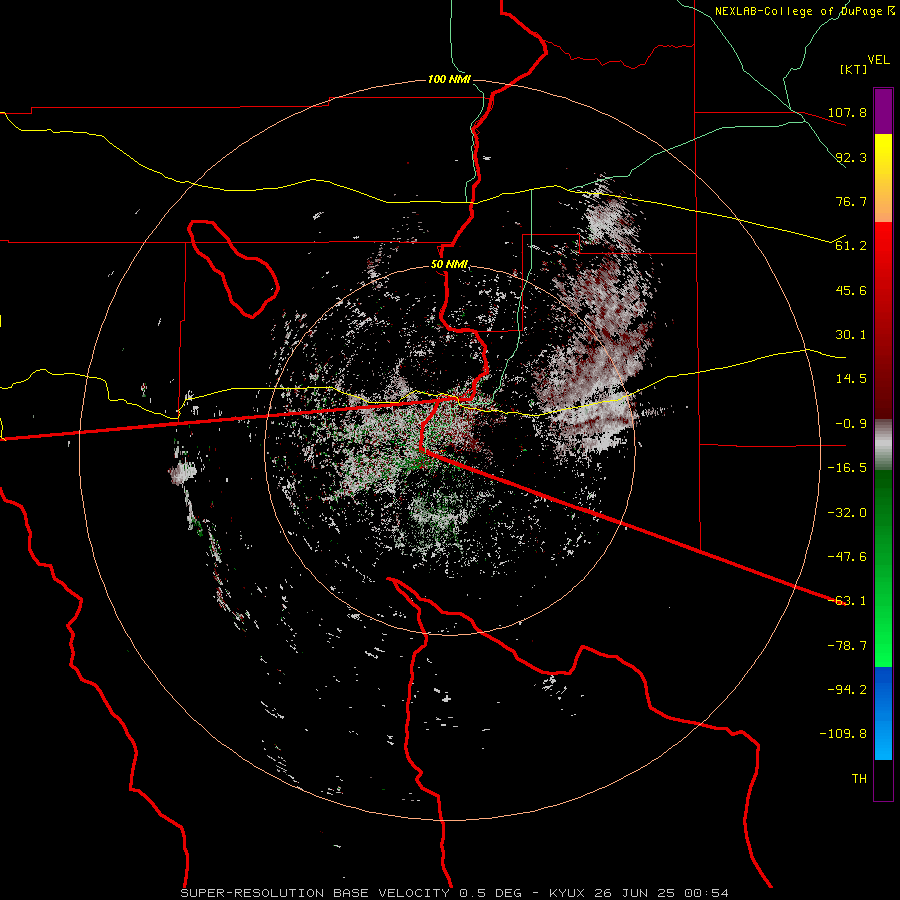Pick the purple segment of the velocity color bar
Screen dimensions: 900x900
tap(883, 112)
